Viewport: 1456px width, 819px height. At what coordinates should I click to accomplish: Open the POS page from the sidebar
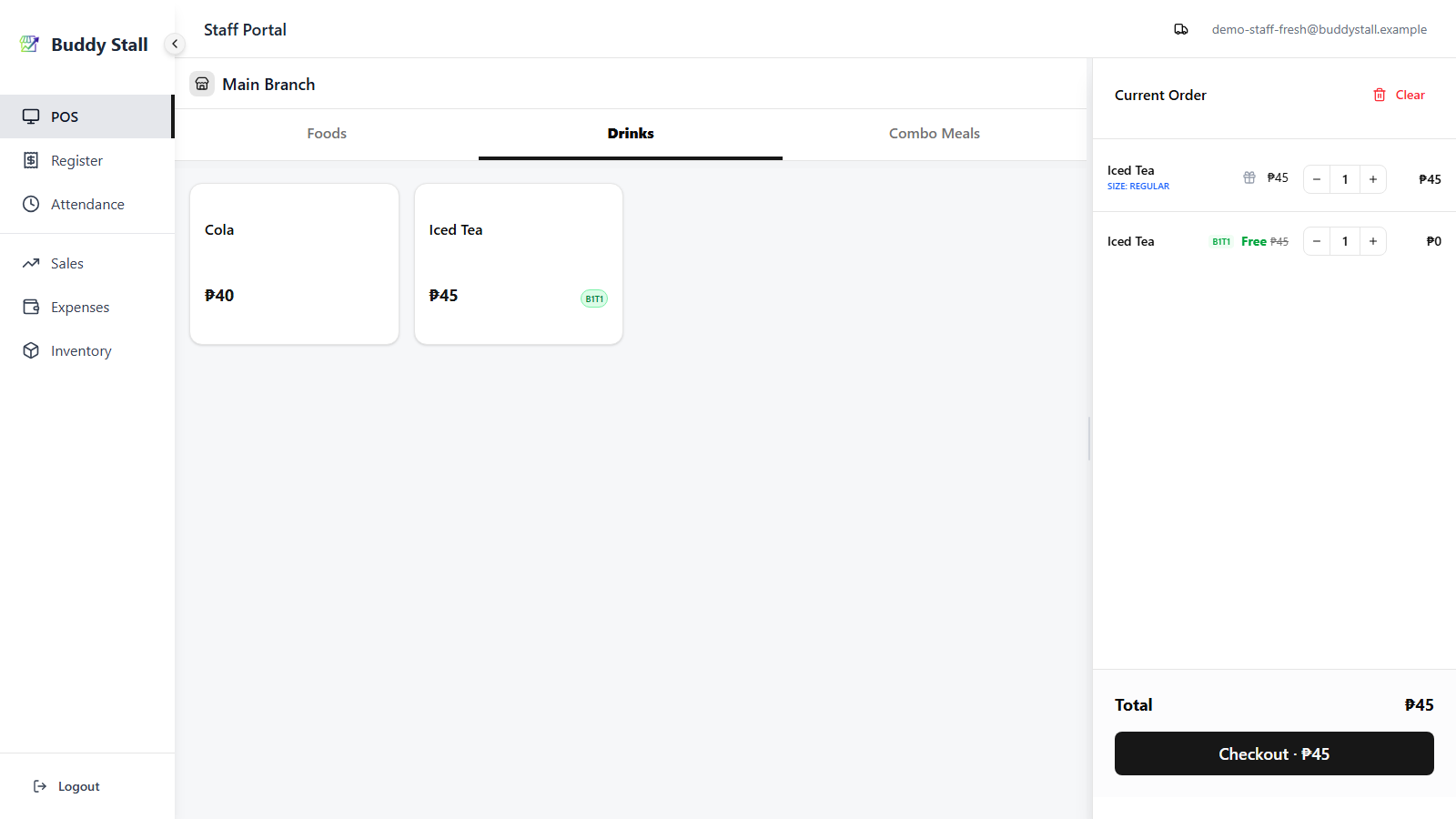86,116
